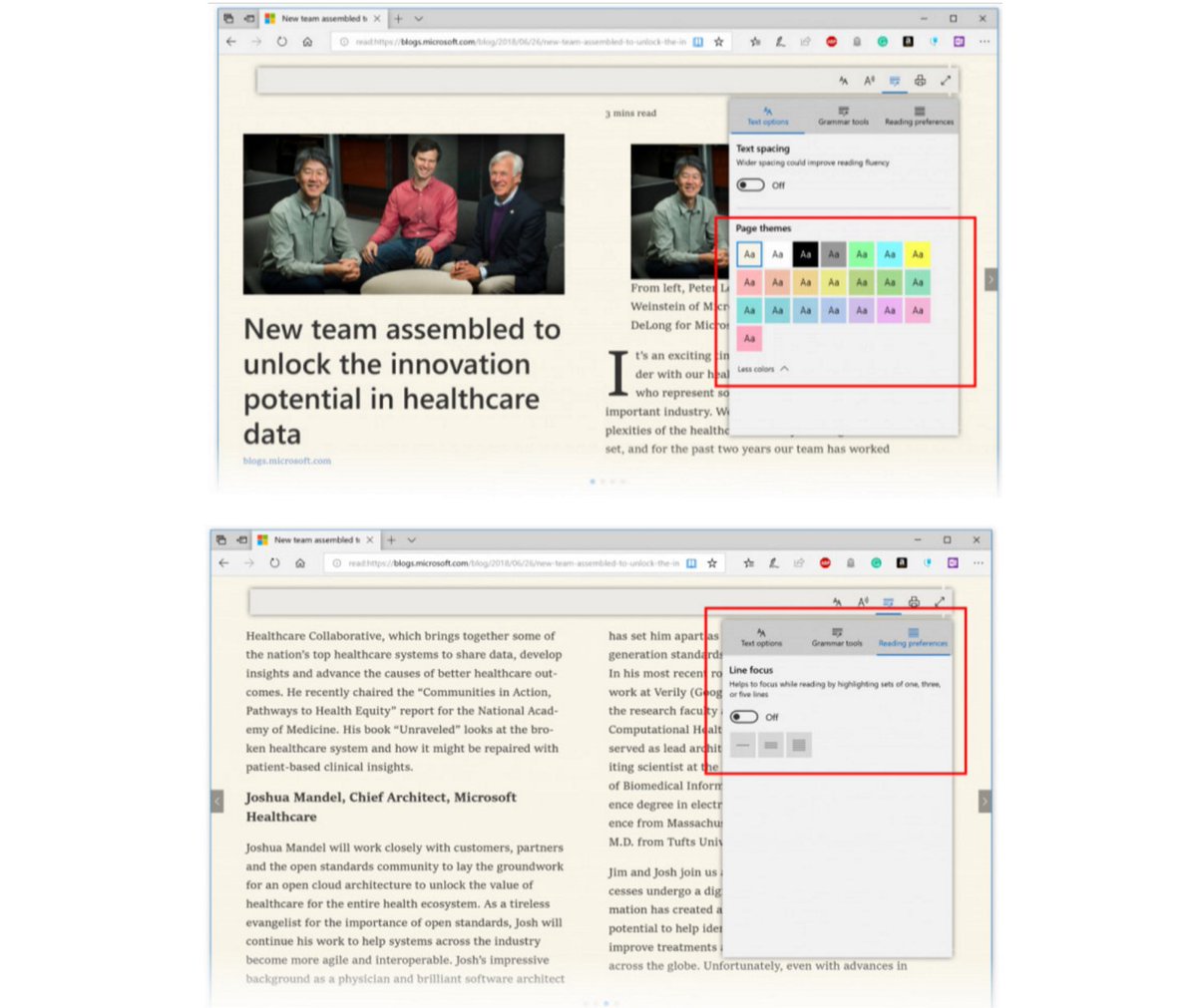Click Home icon in Page themes window
Screen dimensions: 1197x1008
(307, 42)
